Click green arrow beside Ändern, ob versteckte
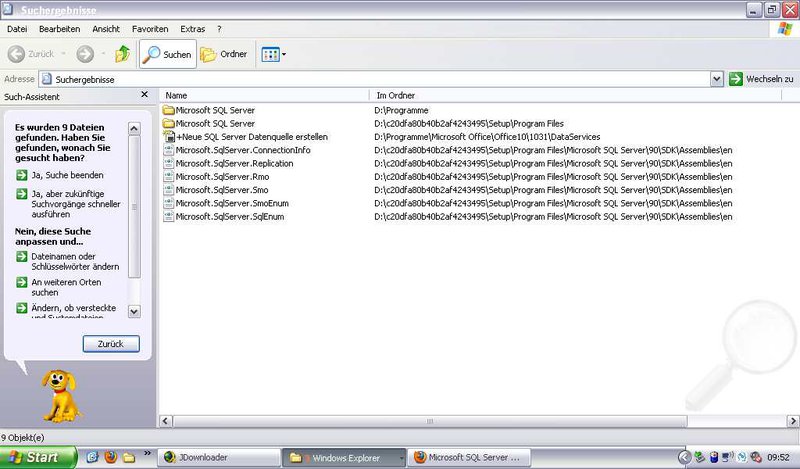The width and height of the screenshot is (800, 469). point(21,308)
